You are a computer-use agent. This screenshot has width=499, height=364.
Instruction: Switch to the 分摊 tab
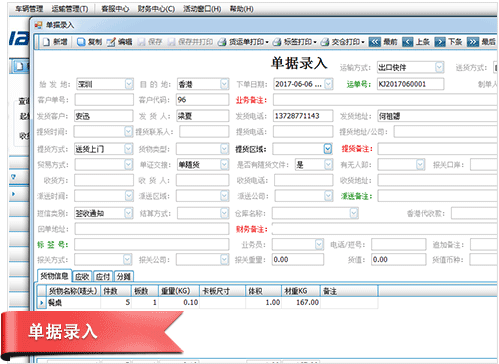pyautogui.click(x=124, y=276)
